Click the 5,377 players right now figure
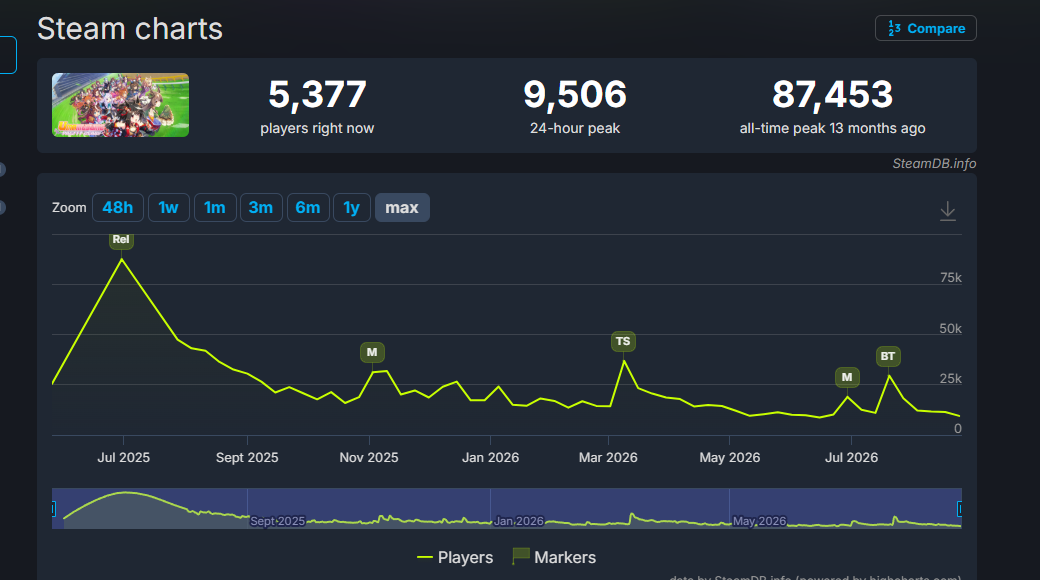This screenshot has width=1040, height=580. 317,94
